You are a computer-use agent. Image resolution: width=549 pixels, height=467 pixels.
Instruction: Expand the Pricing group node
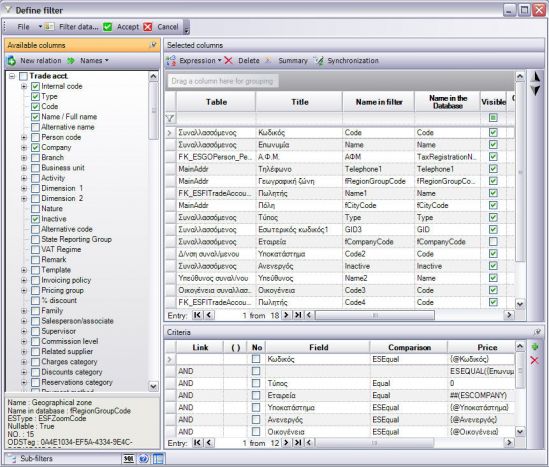tap(24, 291)
